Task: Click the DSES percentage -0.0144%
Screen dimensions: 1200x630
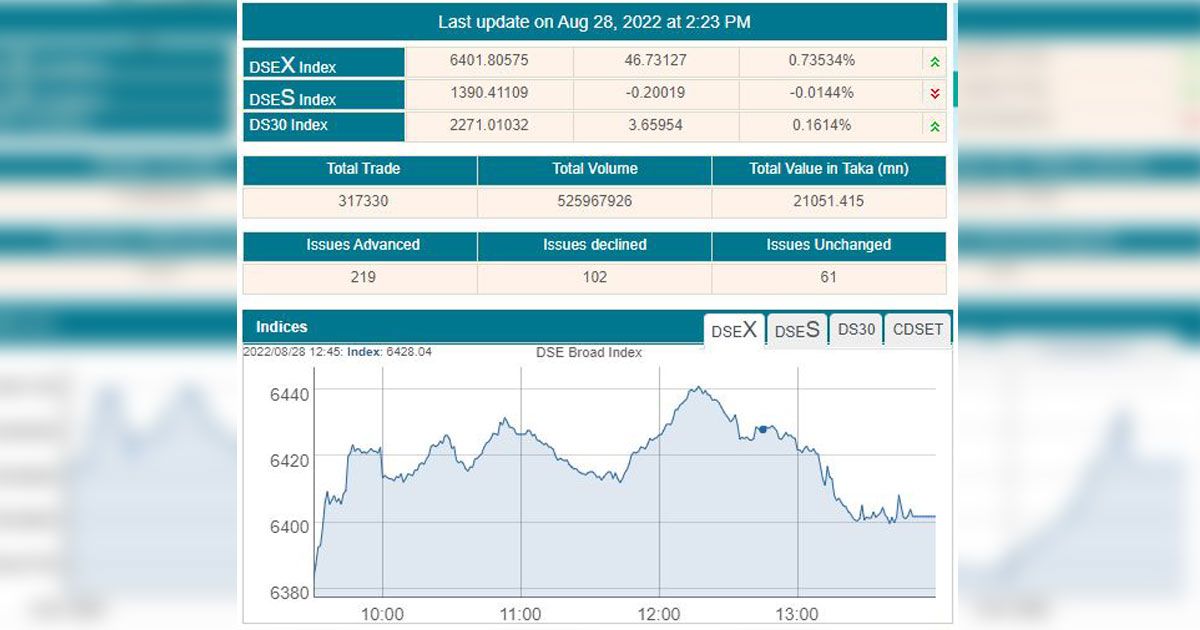Action: point(822,93)
